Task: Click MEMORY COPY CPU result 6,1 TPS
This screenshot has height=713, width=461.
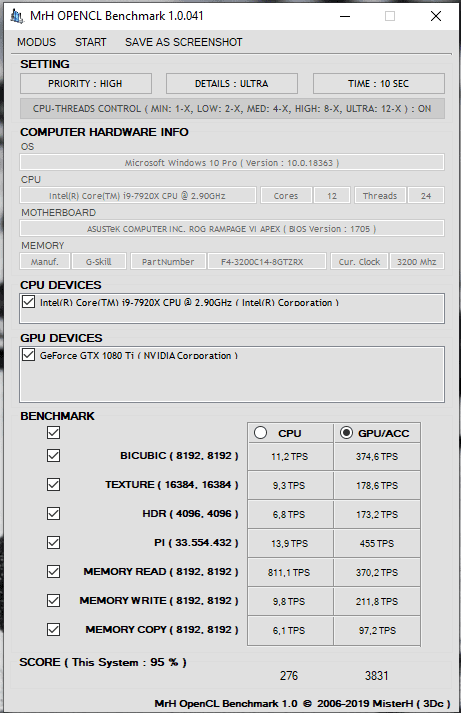Action: coord(290,630)
